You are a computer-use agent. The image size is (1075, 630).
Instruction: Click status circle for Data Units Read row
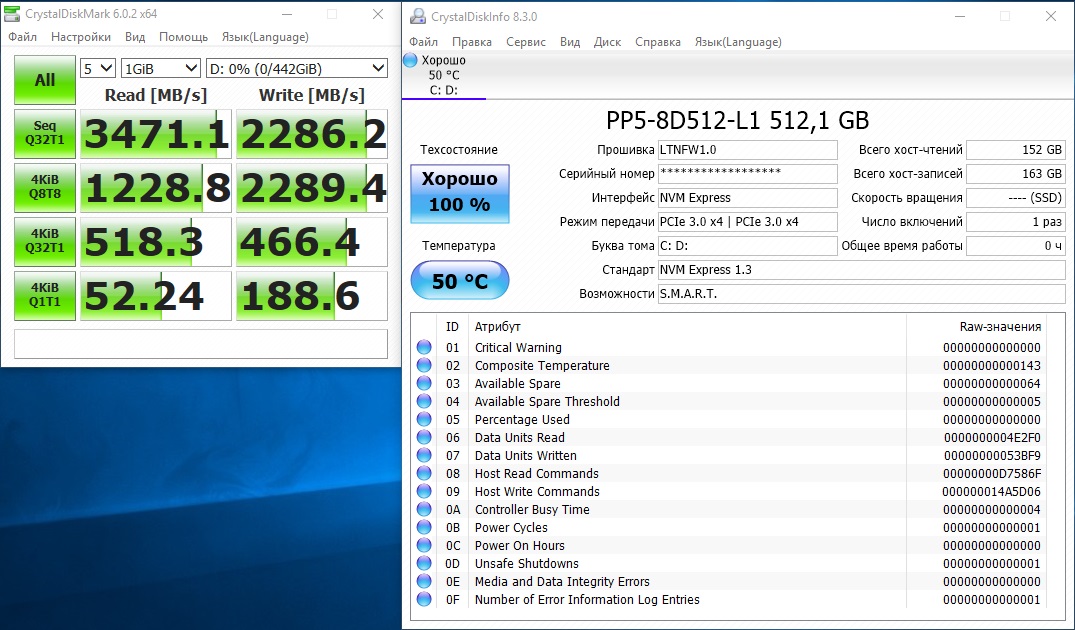tap(424, 437)
